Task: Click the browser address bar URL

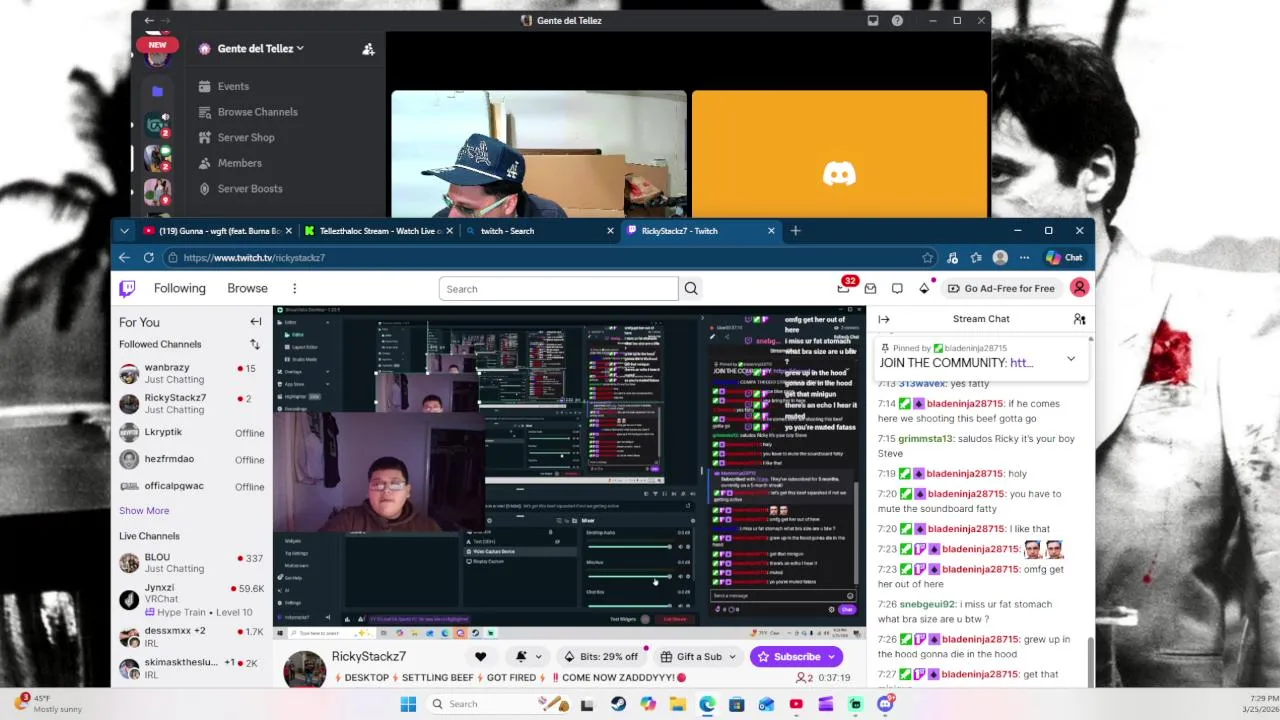Action: [254, 257]
